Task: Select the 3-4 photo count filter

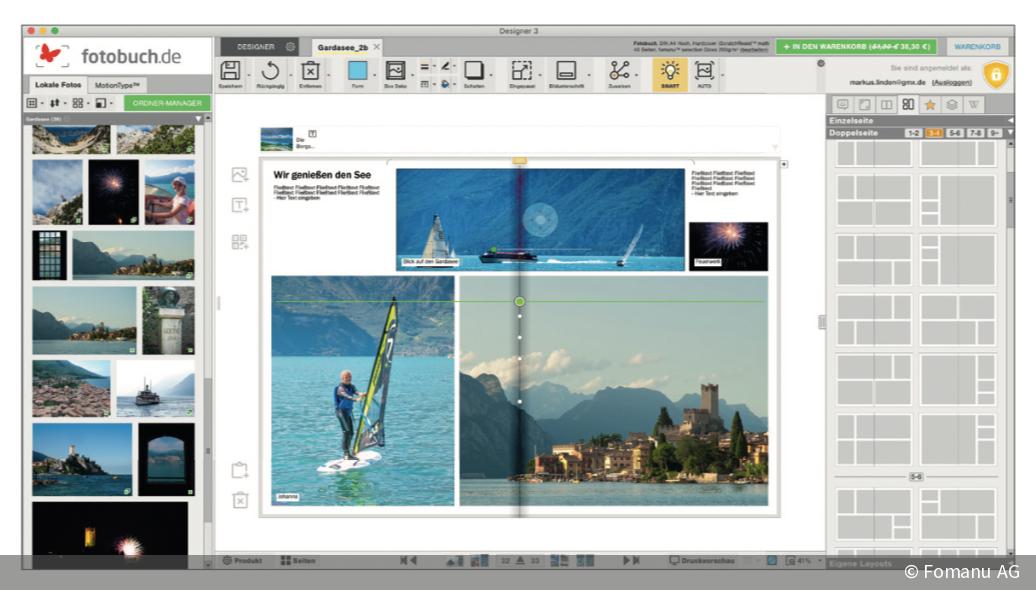Action: tap(934, 133)
